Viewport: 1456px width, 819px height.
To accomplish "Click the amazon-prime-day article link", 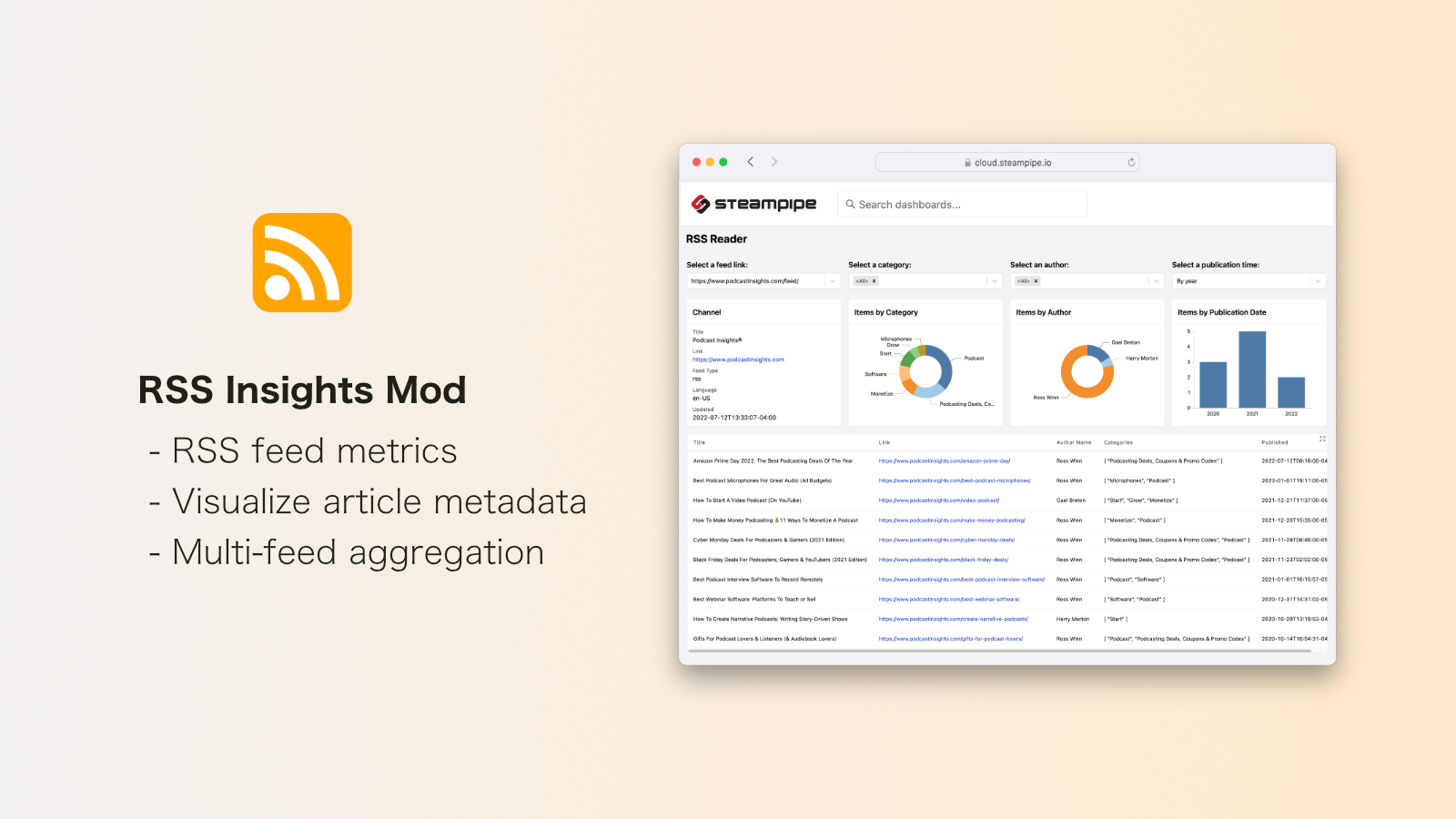I will point(944,460).
